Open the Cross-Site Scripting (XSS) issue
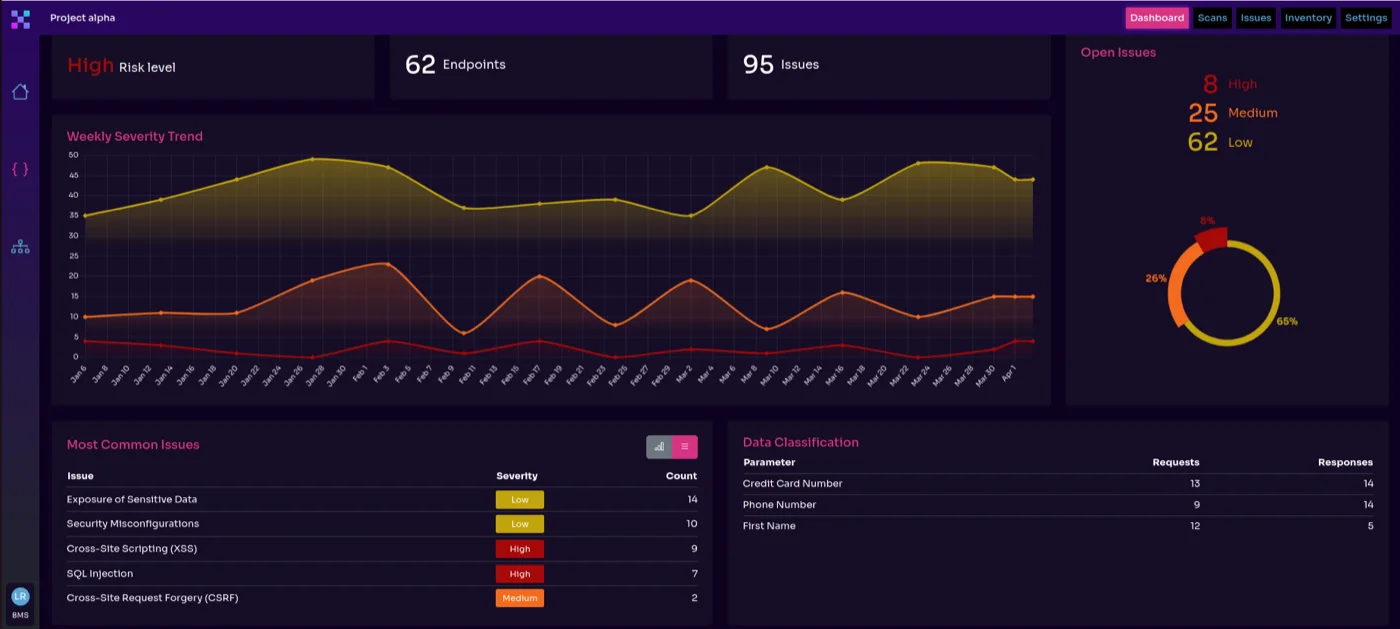Image resolution: width=1400 pixels, height=629 pixels. [x=131, y=548]
